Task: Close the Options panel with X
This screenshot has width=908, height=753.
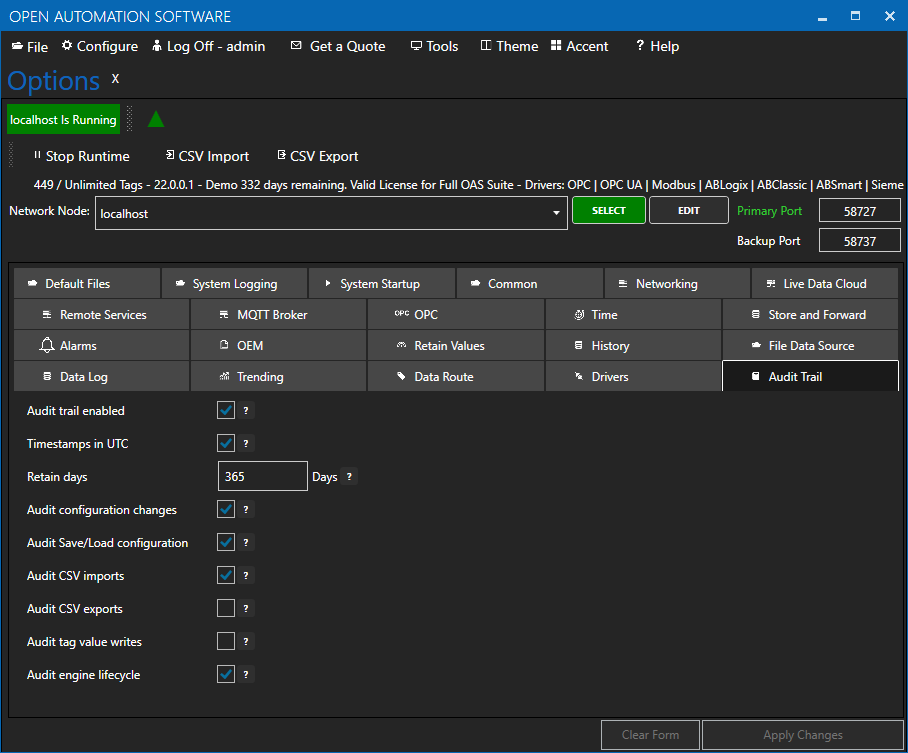Action: [115, 79]
